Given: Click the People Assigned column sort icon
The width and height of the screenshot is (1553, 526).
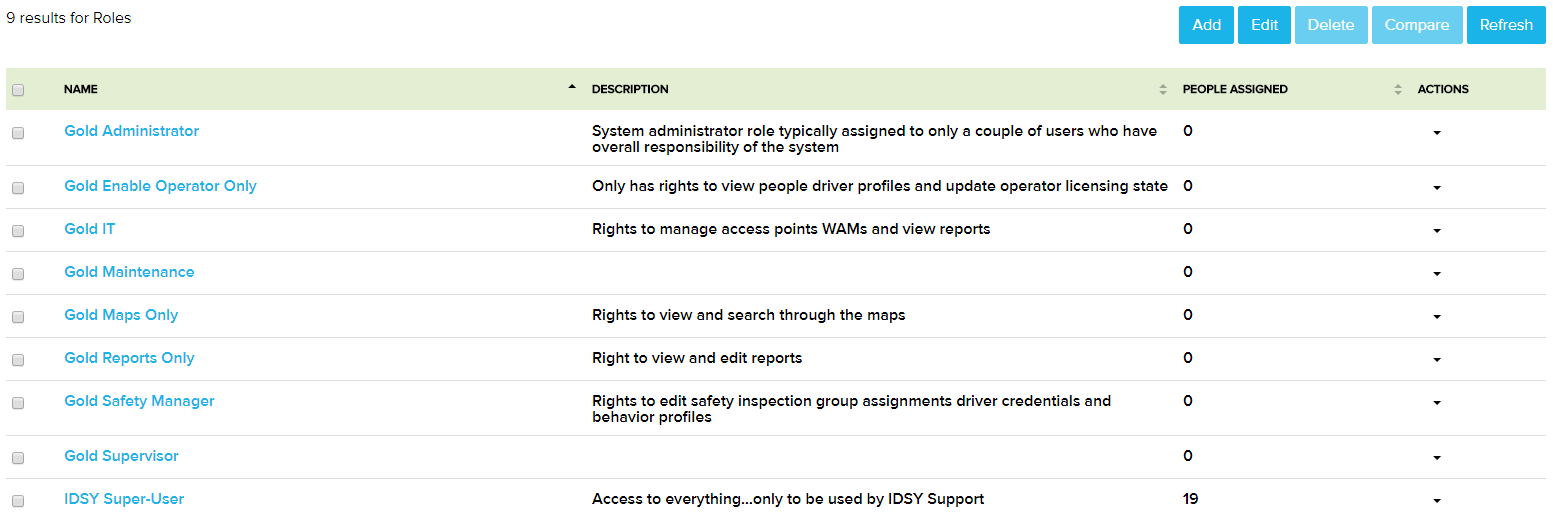Looking at the screenshot, I should 1398,90.
